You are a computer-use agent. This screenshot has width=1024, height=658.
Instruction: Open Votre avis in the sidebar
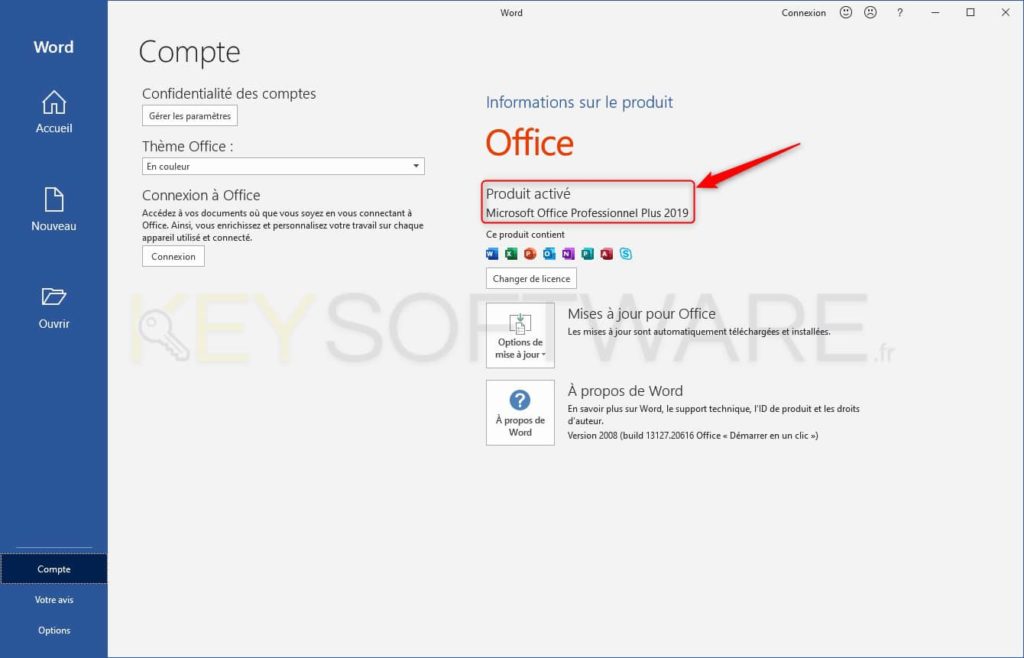tap(54, 600)
